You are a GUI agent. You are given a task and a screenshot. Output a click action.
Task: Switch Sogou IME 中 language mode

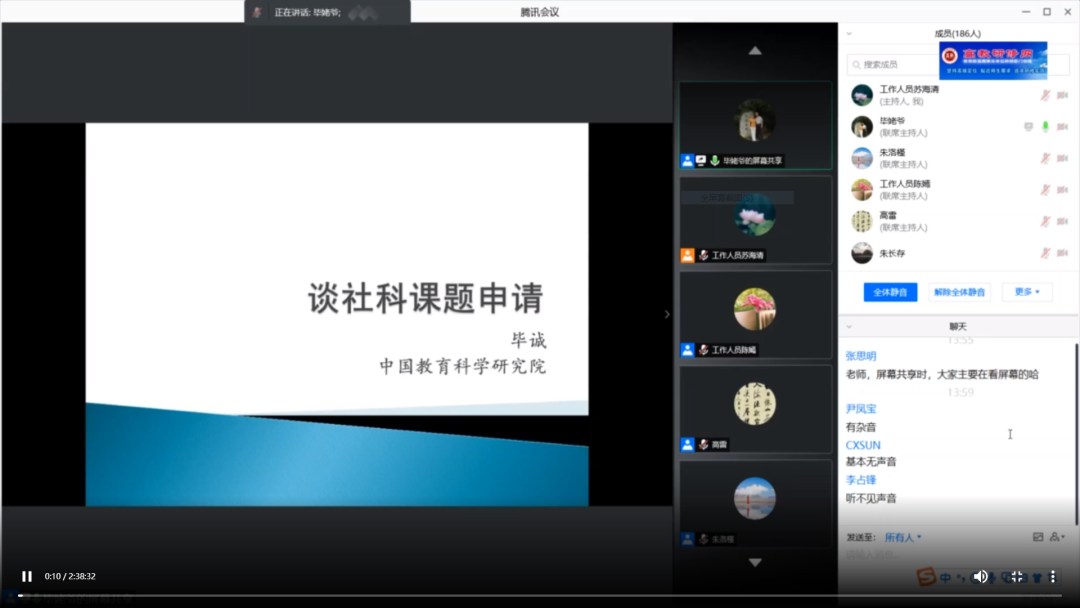tap(946, 578)
